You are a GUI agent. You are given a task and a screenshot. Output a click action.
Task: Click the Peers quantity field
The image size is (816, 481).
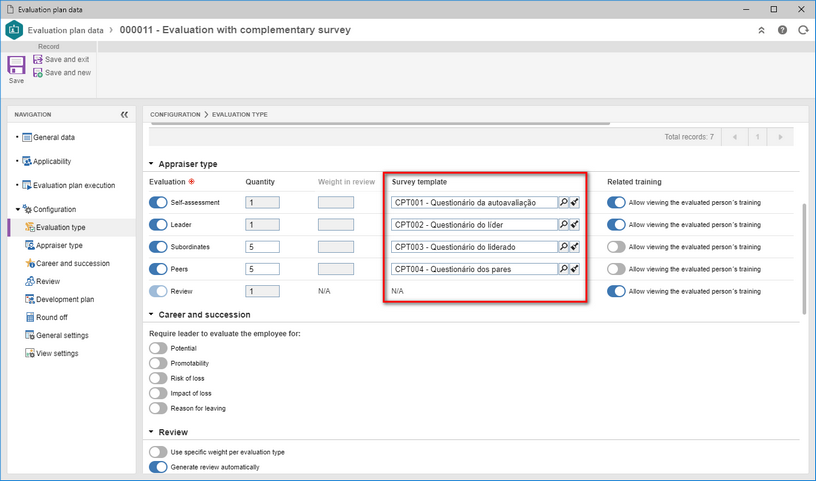point(262,269)
